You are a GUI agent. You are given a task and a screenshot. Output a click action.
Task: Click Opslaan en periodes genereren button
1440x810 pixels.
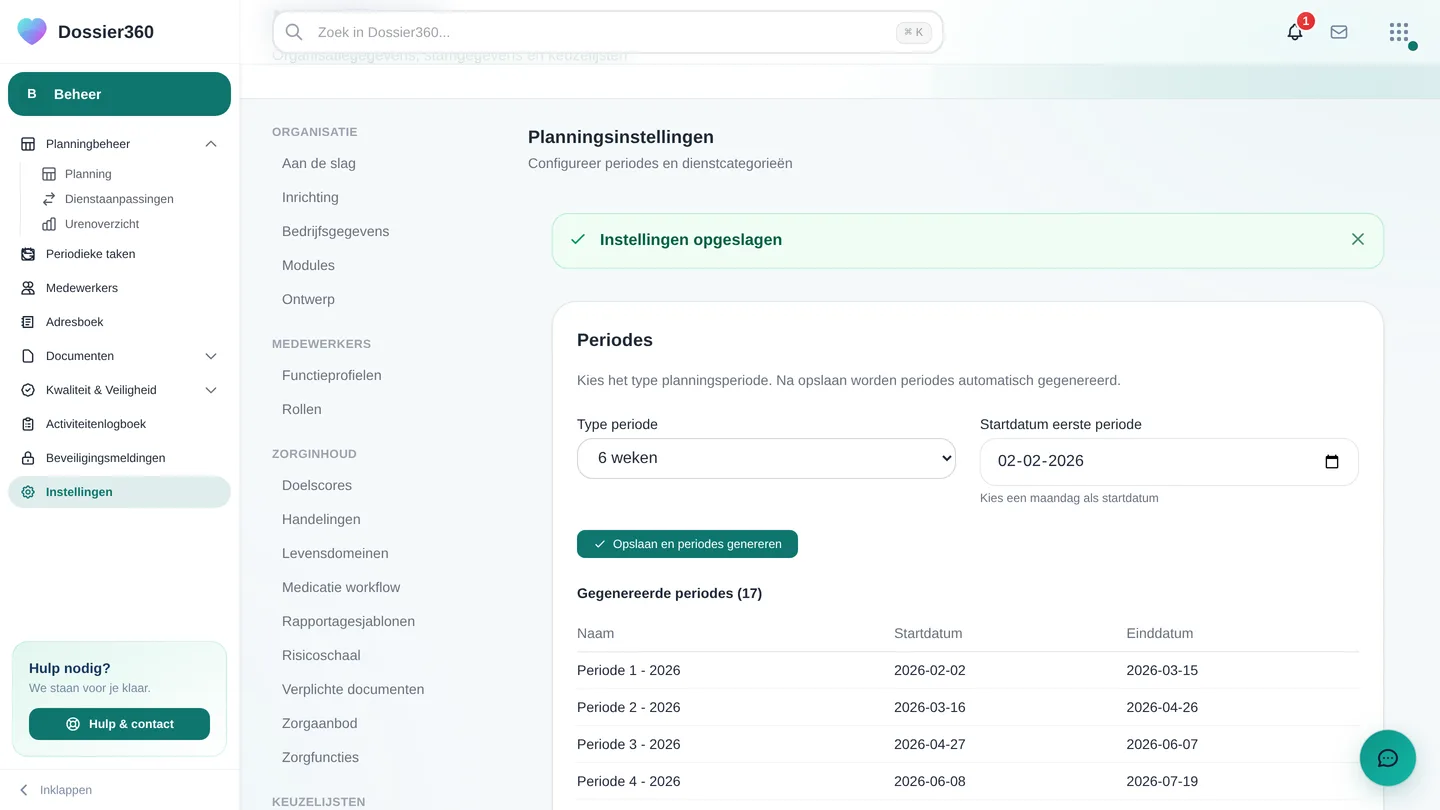(687, 544)
